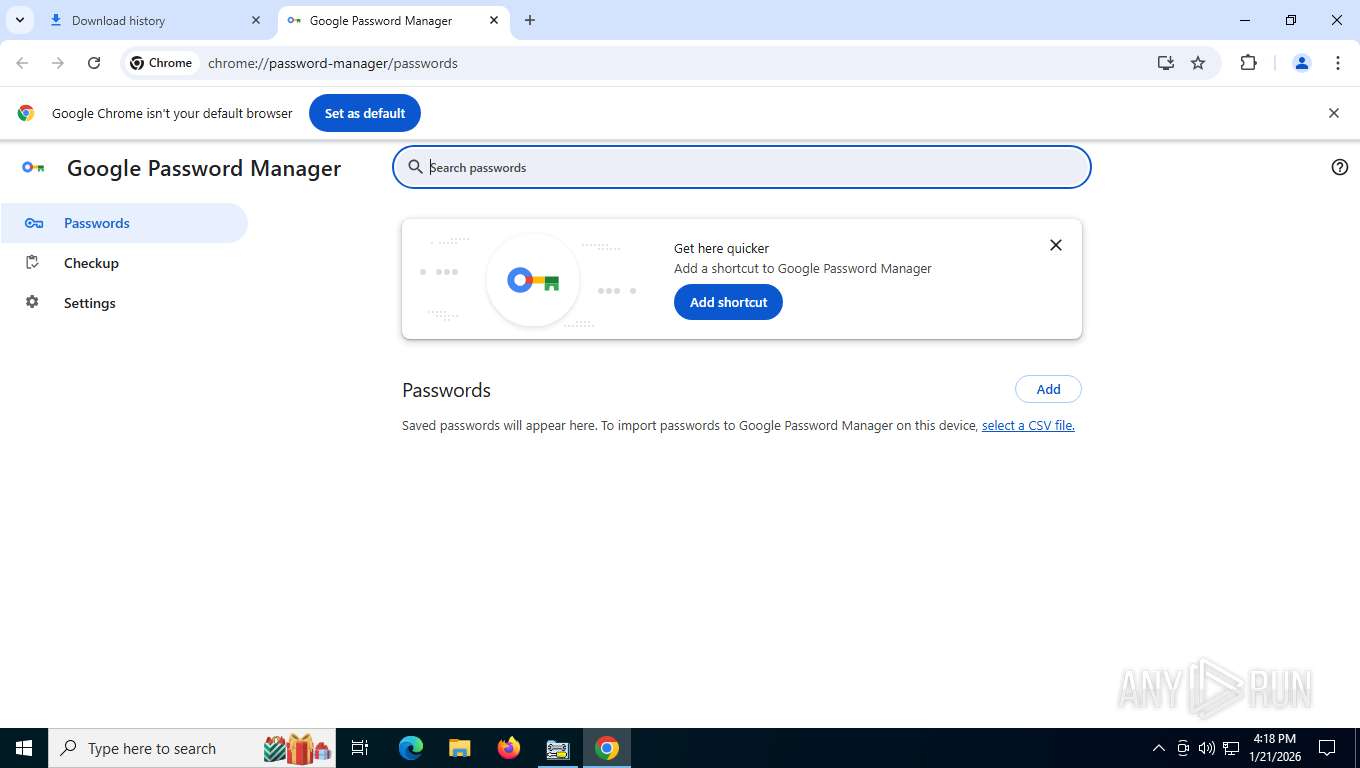This screenshot has width=1360, height=768.
Task: Click the Chrome site info chip
Action: click(161, 63)
